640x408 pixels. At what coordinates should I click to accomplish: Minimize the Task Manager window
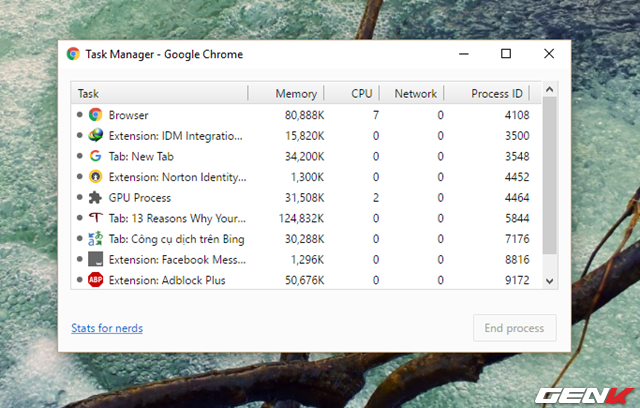click(464, 54)
